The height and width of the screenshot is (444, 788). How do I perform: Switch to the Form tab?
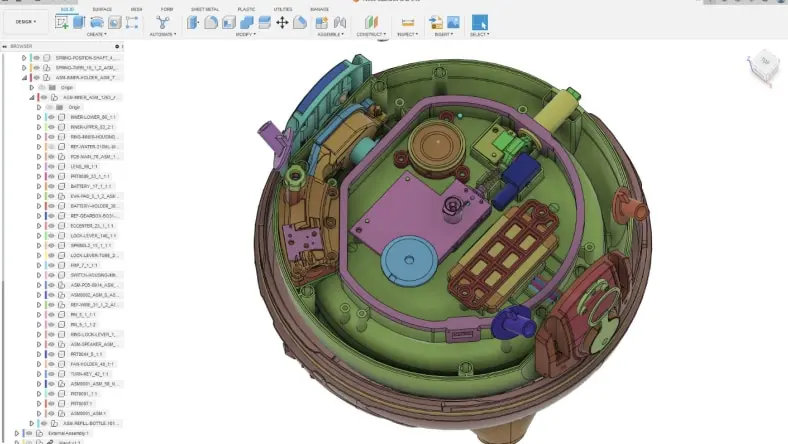coord(167,9)
